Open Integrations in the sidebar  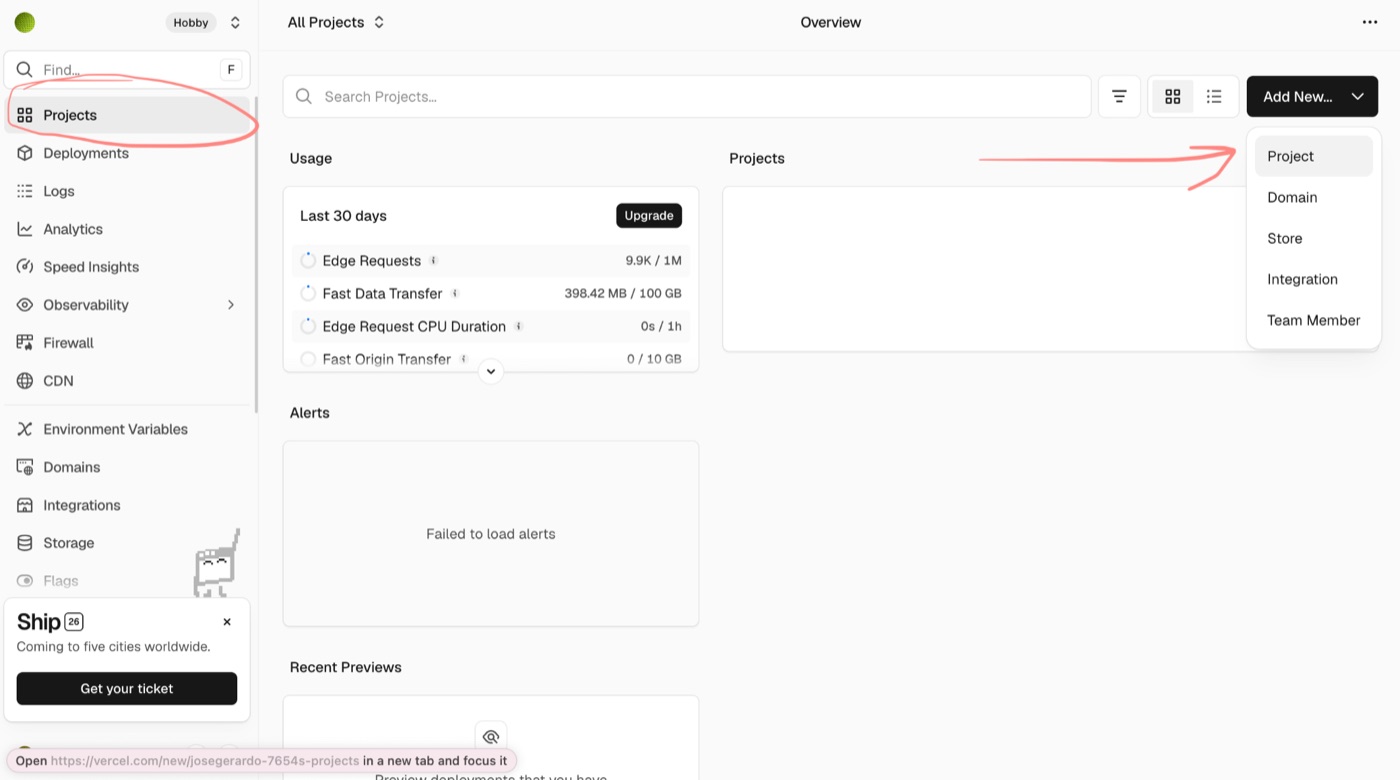coord(128,505)
